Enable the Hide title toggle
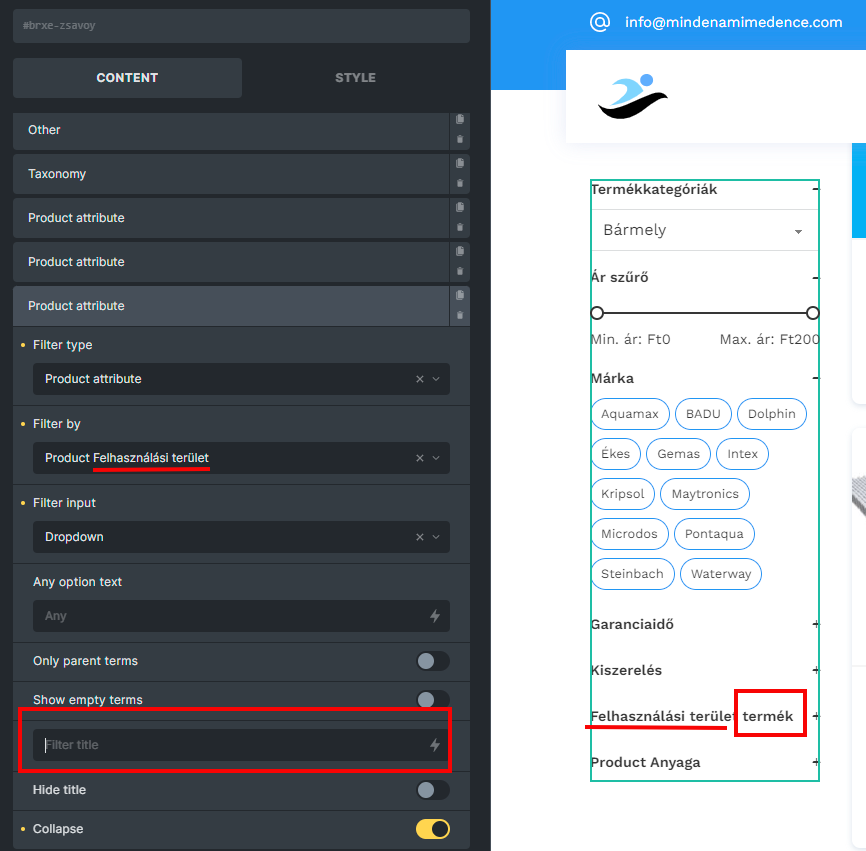Image resolution: width=866 pixels, height=851 pixels. [432, 790]
